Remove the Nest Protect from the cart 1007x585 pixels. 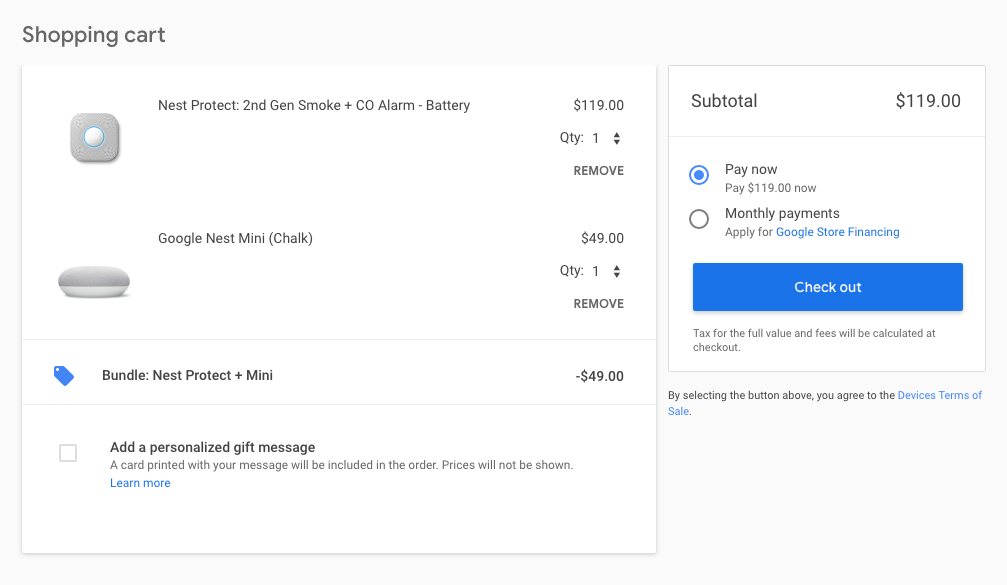pyautogui.click(x=599, y=171)
